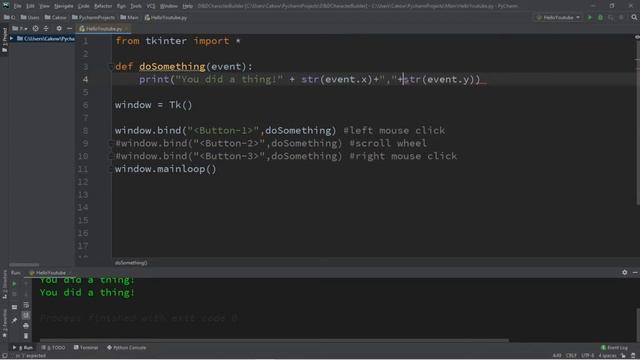
Task: Toggle the Project tool window side tab
Action: [x=4, y=40]
